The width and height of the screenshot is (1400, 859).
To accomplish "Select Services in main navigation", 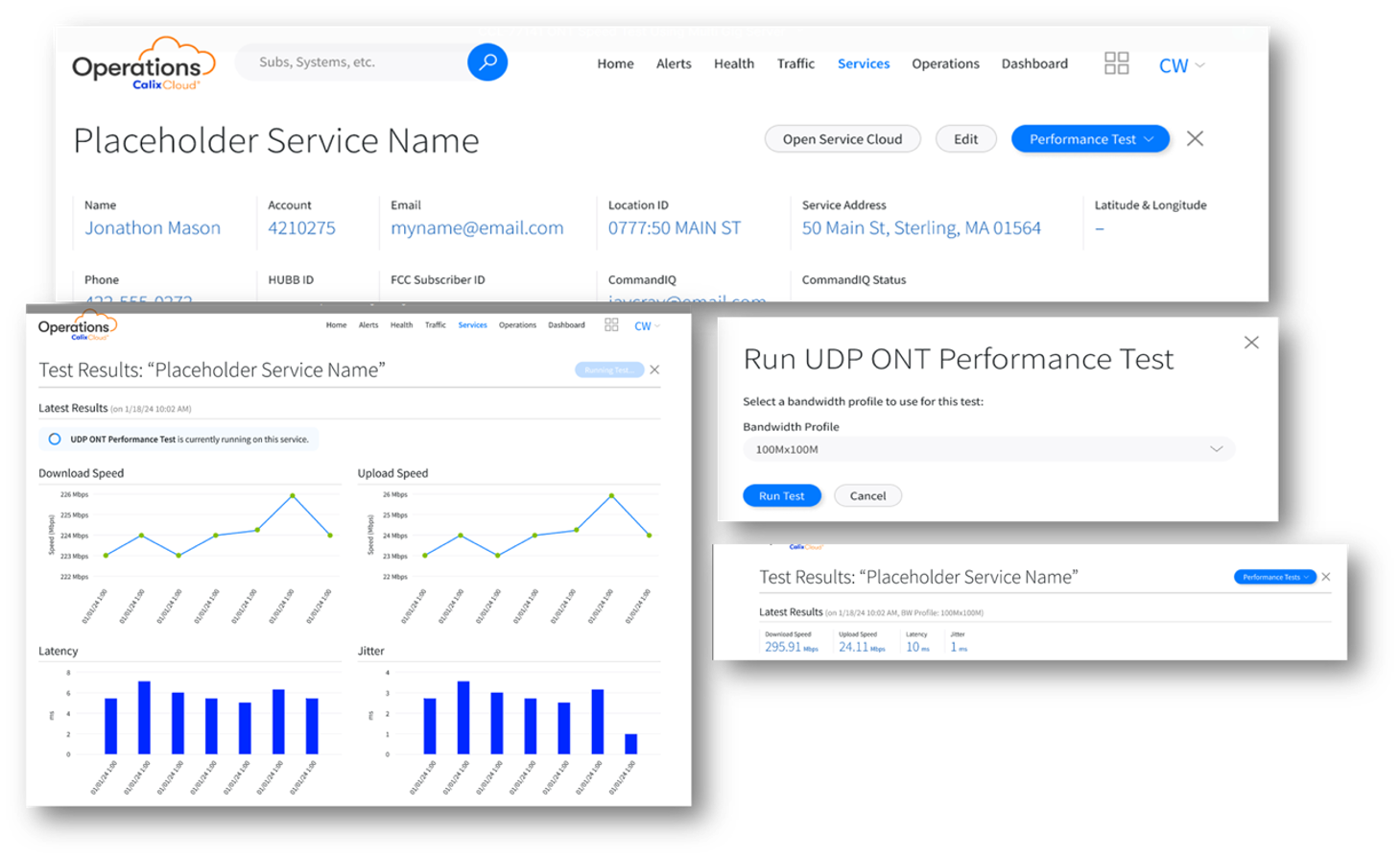I will pyautogui.click(x=864, y=63).
